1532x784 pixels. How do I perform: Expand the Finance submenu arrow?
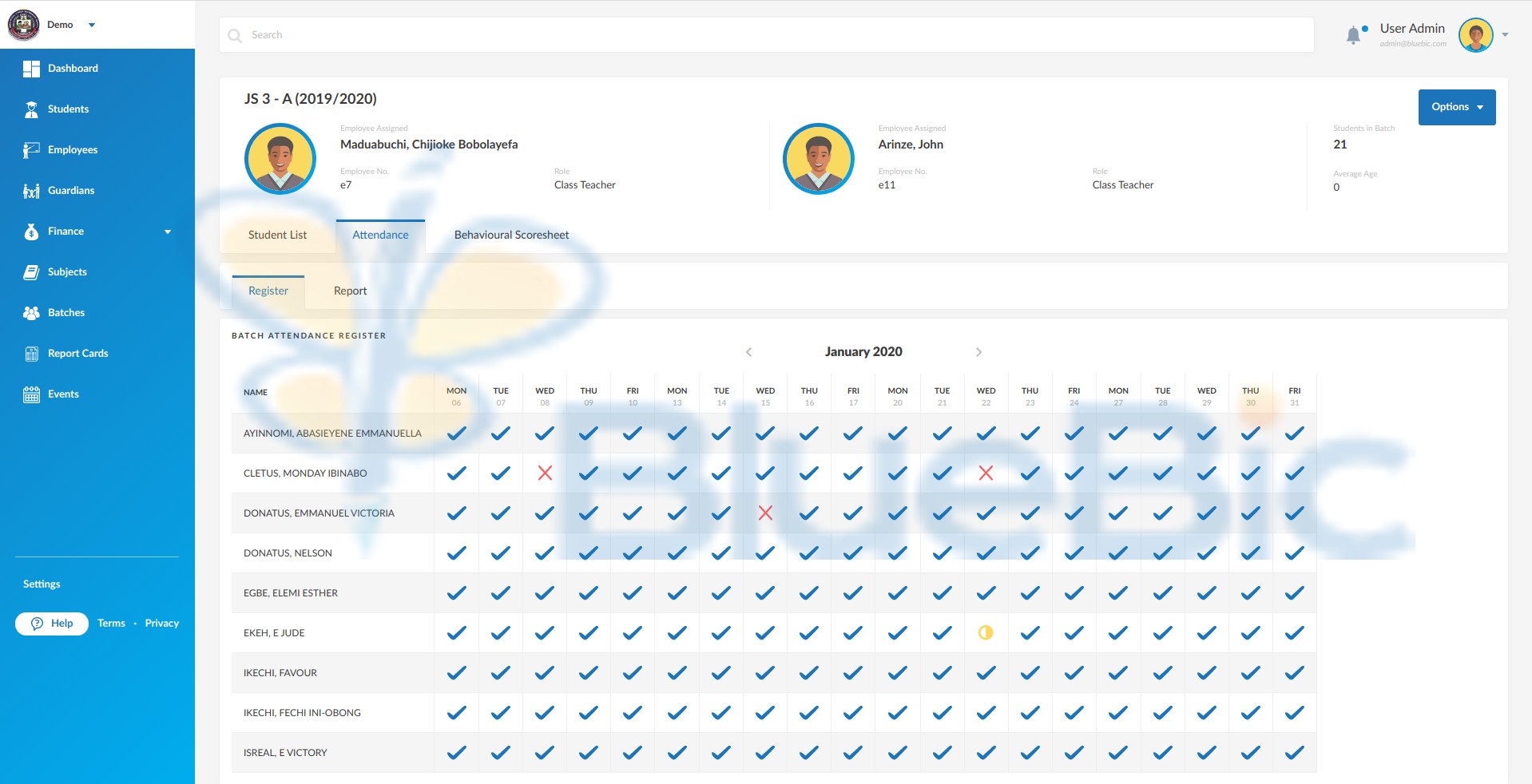pos(168,232)
